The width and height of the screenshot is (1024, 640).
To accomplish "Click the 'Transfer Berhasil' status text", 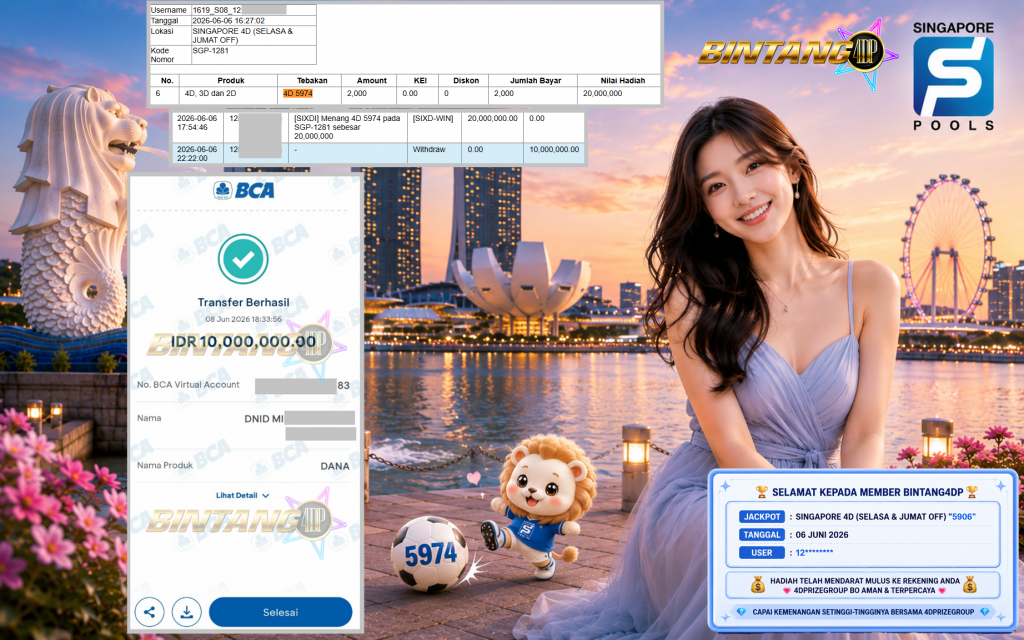I will pyautogui.click(x=244, y=302).
